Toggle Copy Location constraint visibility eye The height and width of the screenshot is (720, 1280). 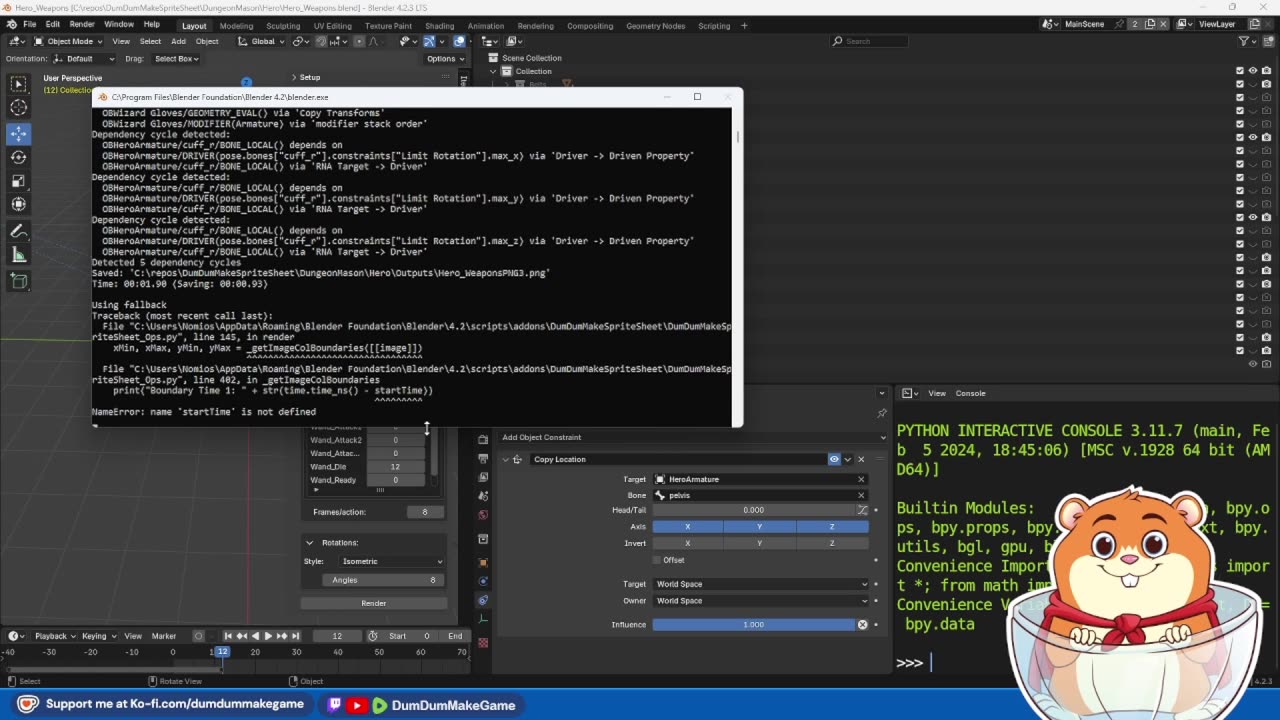click(x=834, y=459)
